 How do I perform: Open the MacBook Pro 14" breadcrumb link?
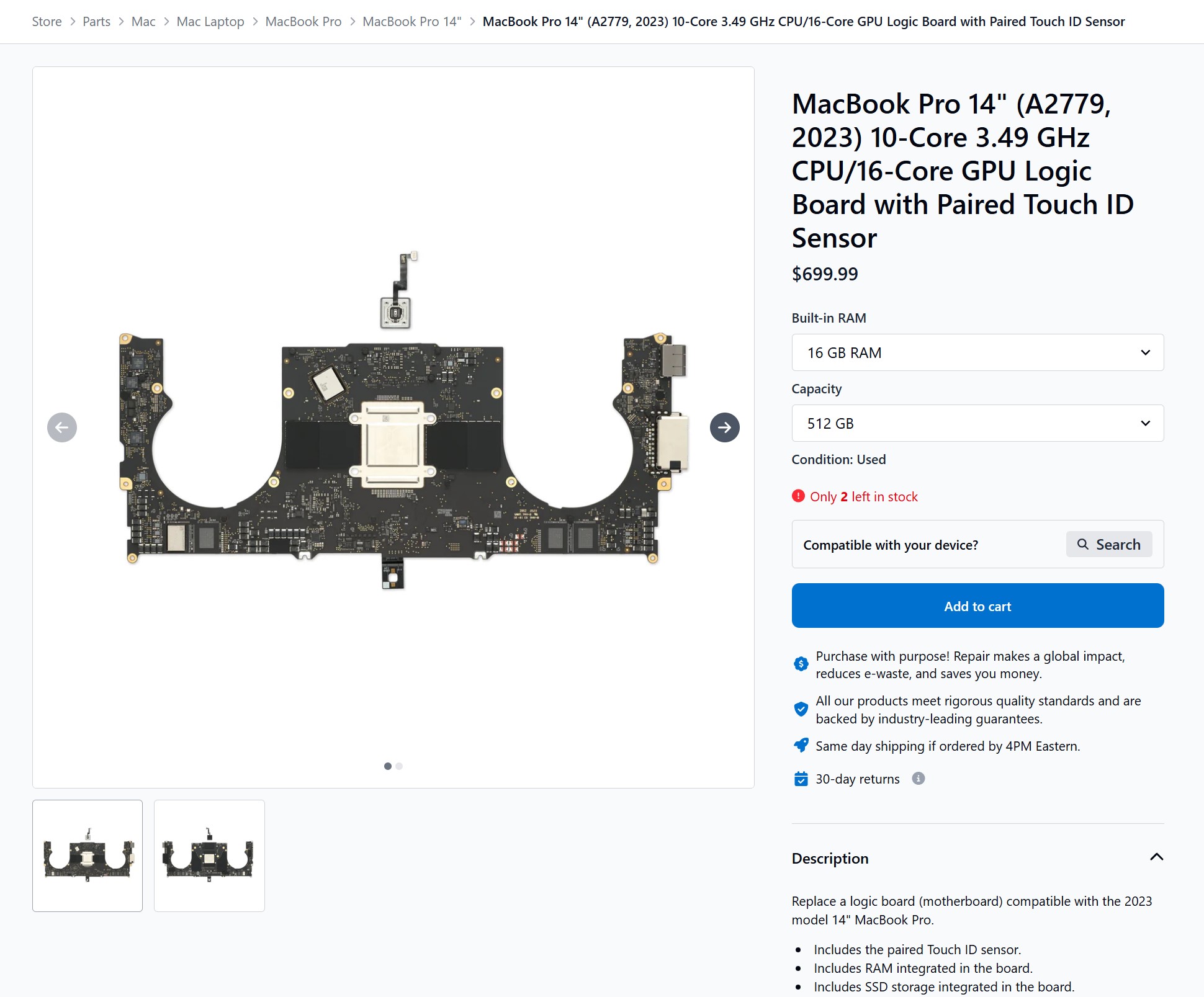[411, 20]
